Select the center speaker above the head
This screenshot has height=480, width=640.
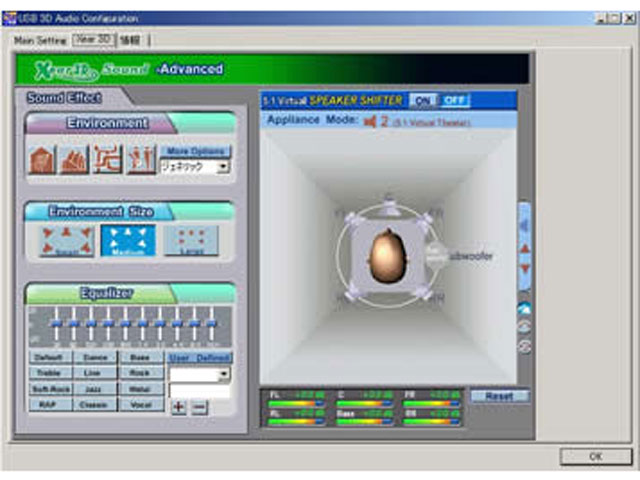[x=388, y=207]
